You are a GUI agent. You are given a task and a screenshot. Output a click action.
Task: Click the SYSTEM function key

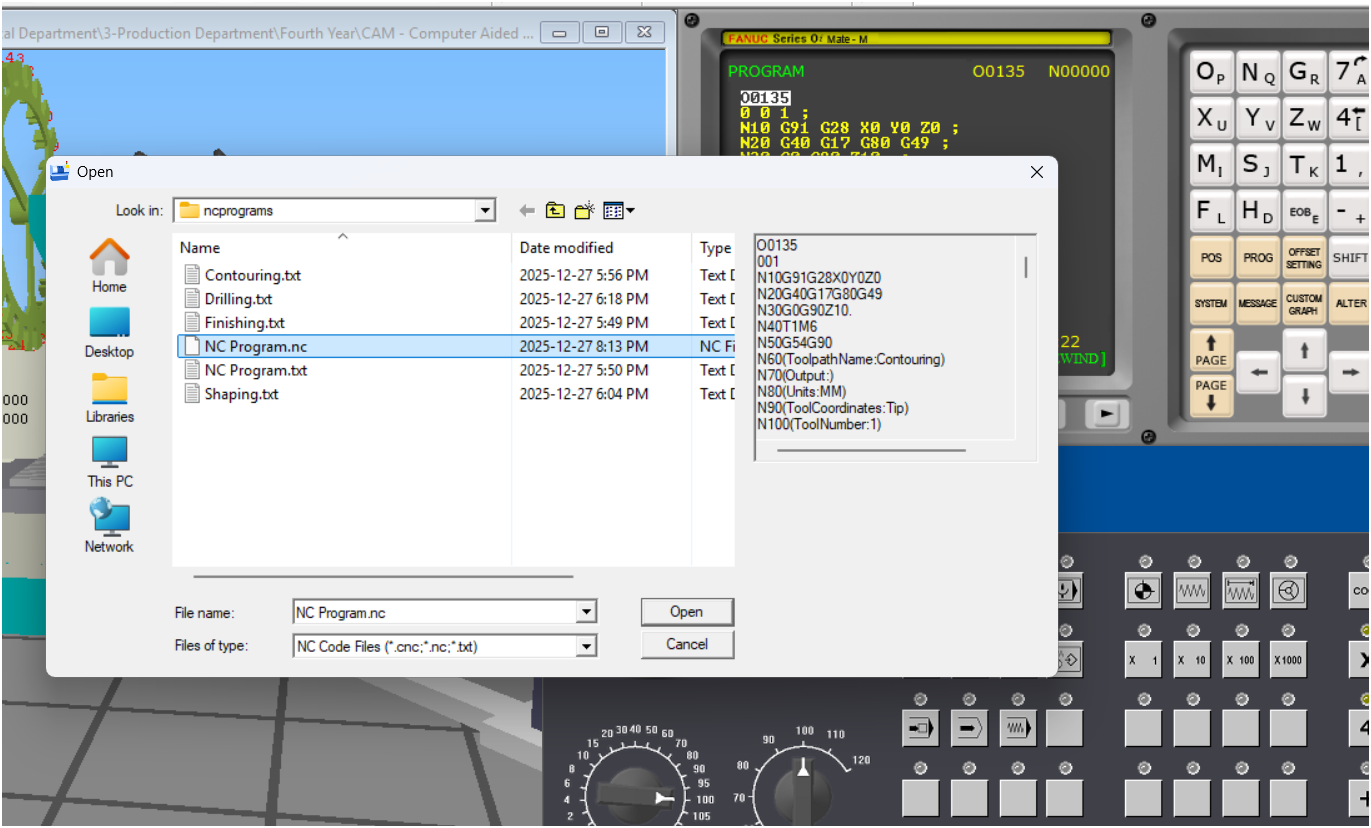point(1211,303)
